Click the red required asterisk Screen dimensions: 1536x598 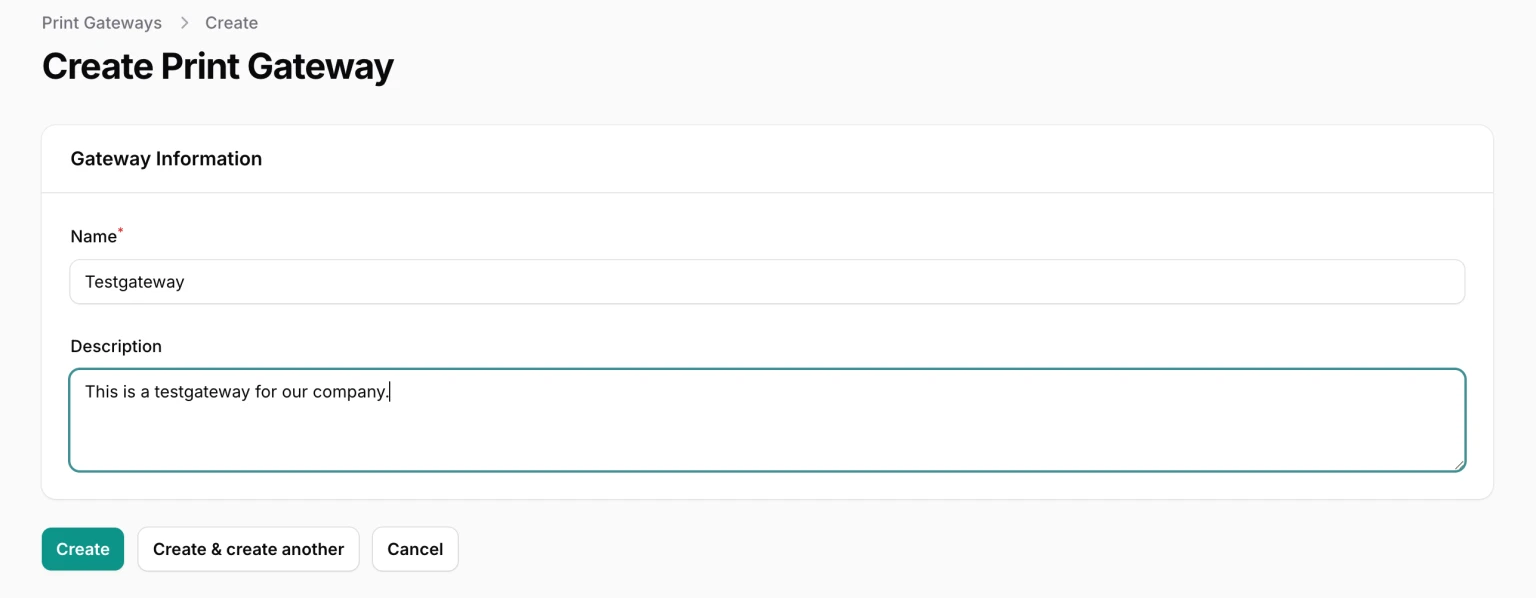(x=121, y=232)
